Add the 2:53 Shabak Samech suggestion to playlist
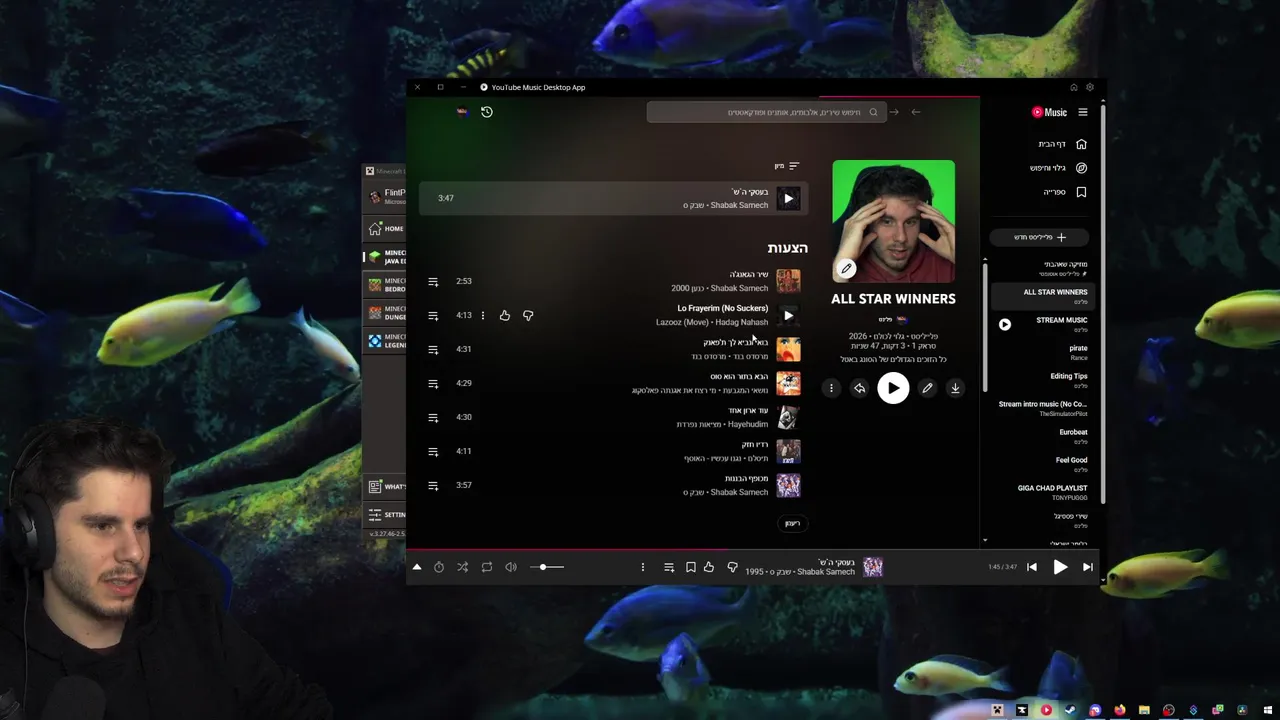1280x720 pixels. pos(433,282)
